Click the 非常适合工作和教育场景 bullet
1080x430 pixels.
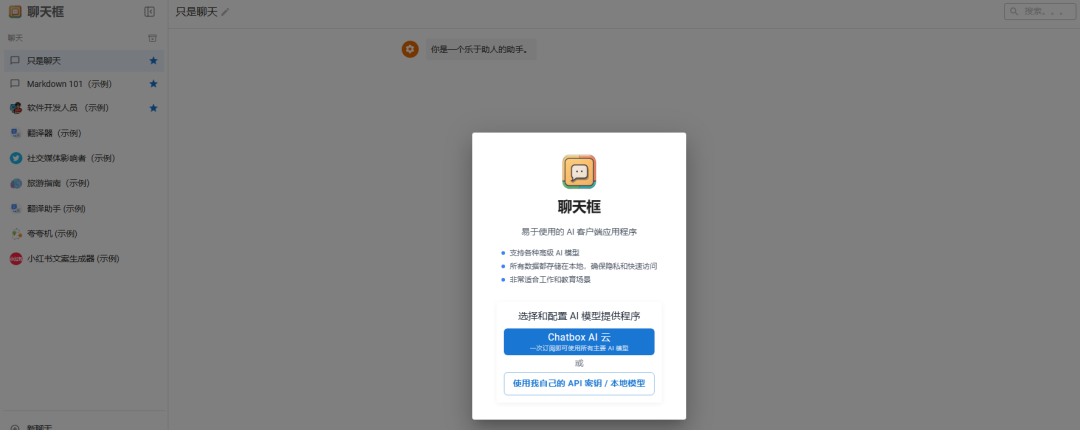[550, 280]
